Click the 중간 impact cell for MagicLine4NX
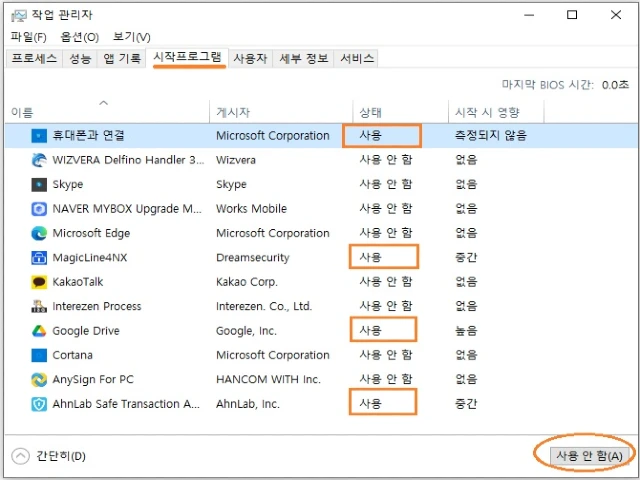The width and height of the screenshot is (640, 480). 466,258
